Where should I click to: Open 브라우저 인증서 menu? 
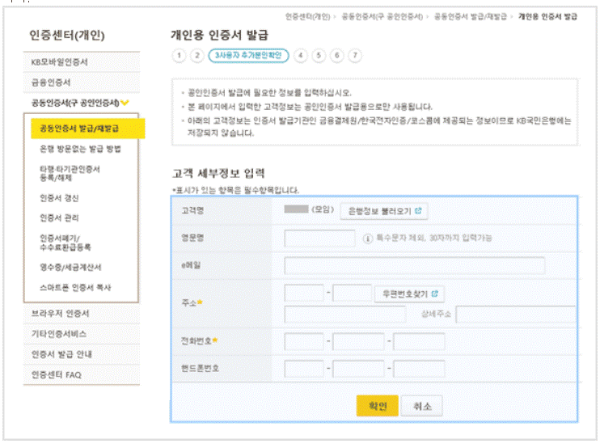coord(82,313)
